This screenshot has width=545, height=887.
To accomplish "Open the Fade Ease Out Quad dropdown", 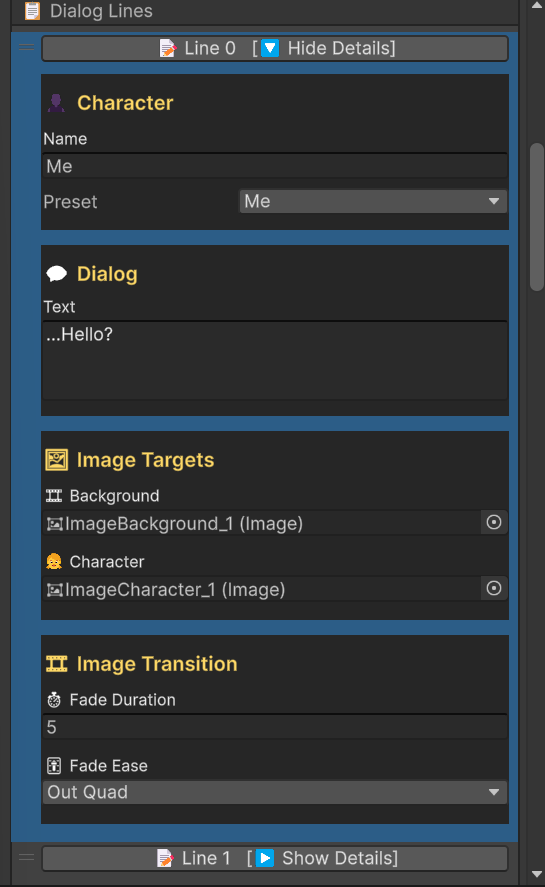I will click(275, 793).
